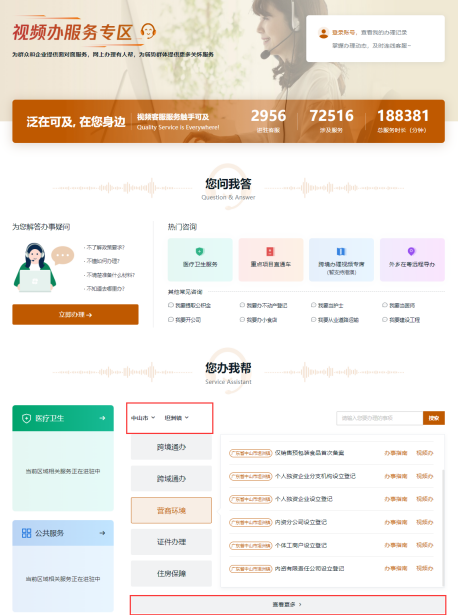458x615 pixels.
Task: Click the 我要建设工程 consultation link
Action: [x=405, y=320]
